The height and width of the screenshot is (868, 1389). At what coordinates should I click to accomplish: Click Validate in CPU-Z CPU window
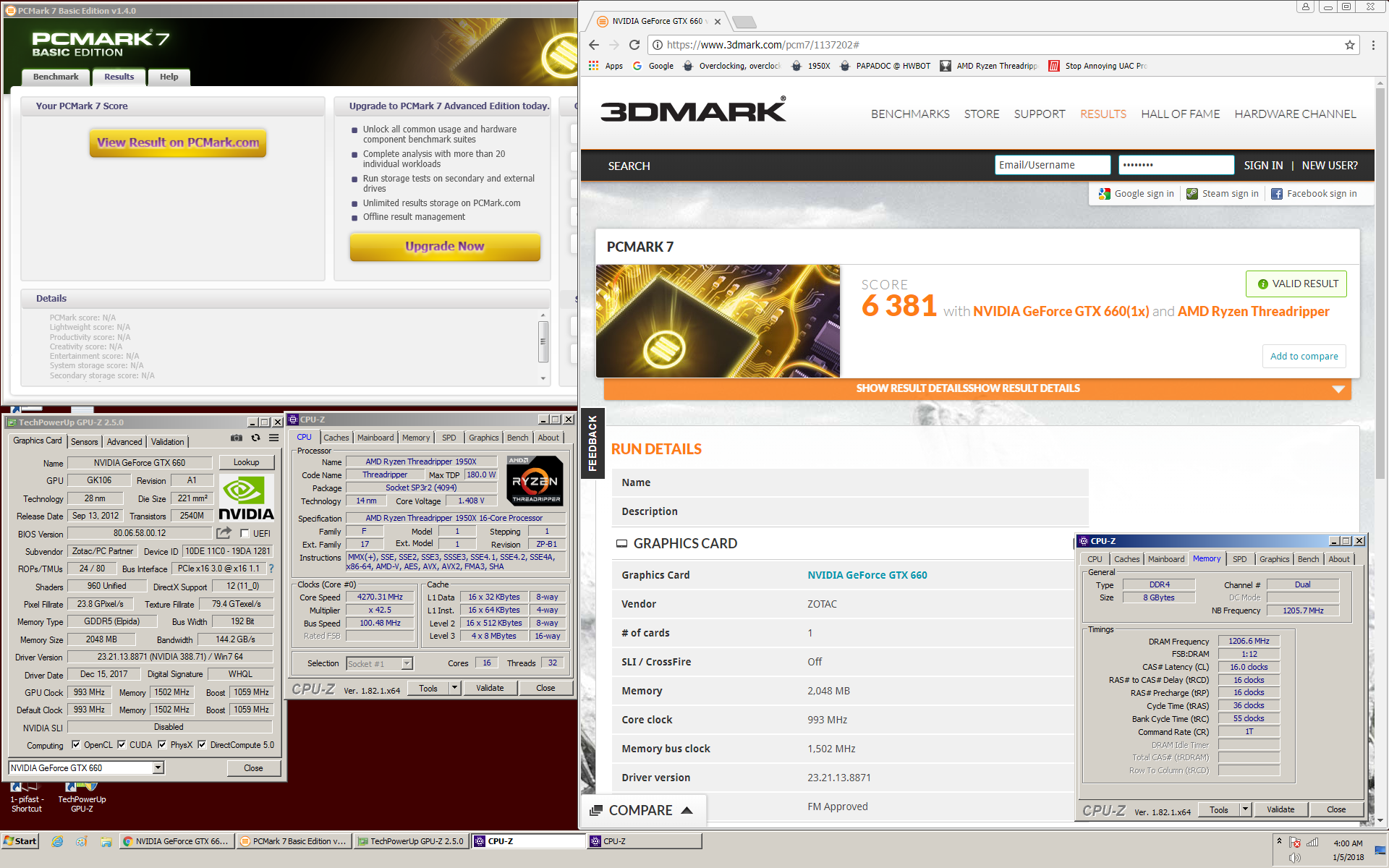pos(490,688)
